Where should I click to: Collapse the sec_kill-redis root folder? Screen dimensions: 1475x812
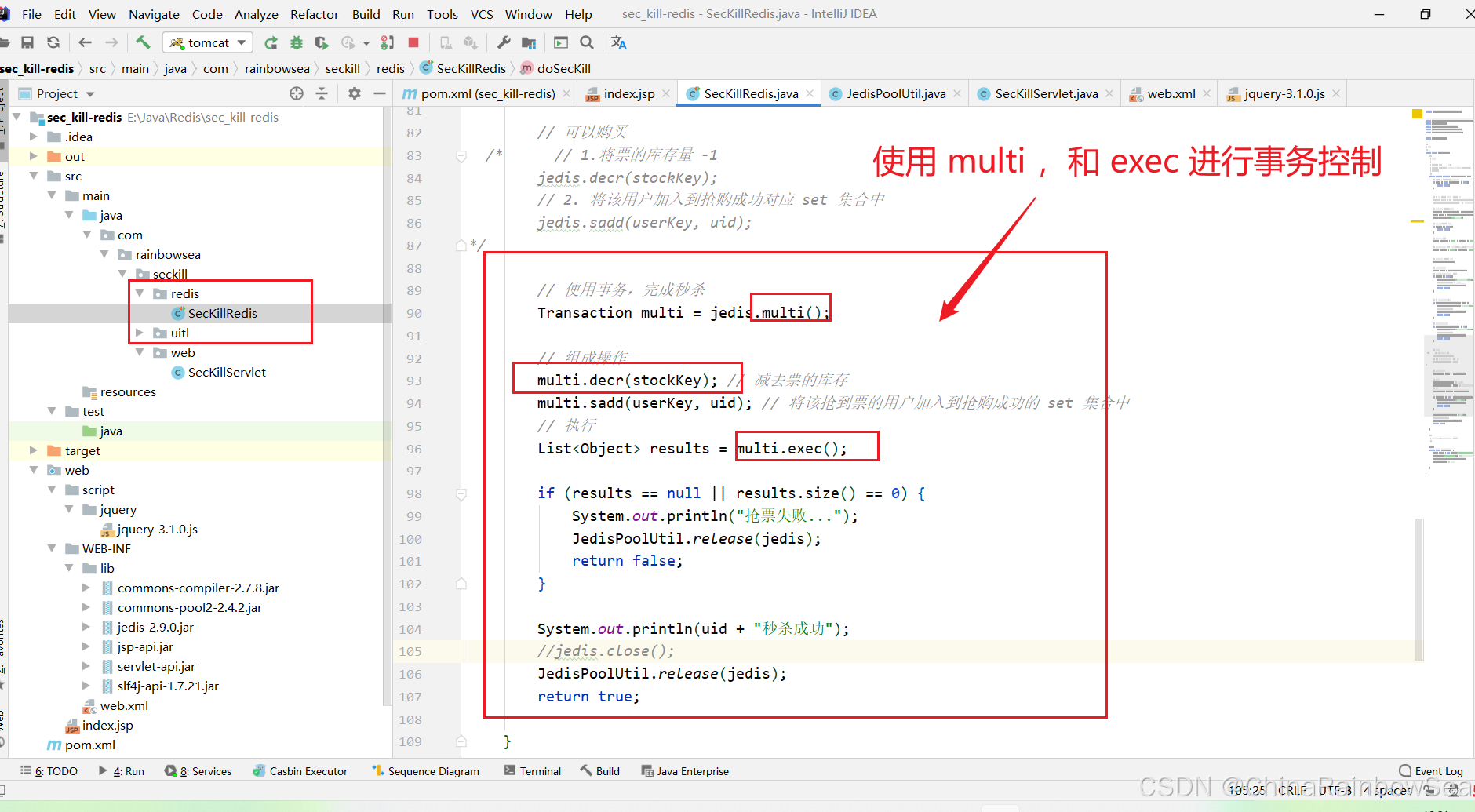coord(16,117)
